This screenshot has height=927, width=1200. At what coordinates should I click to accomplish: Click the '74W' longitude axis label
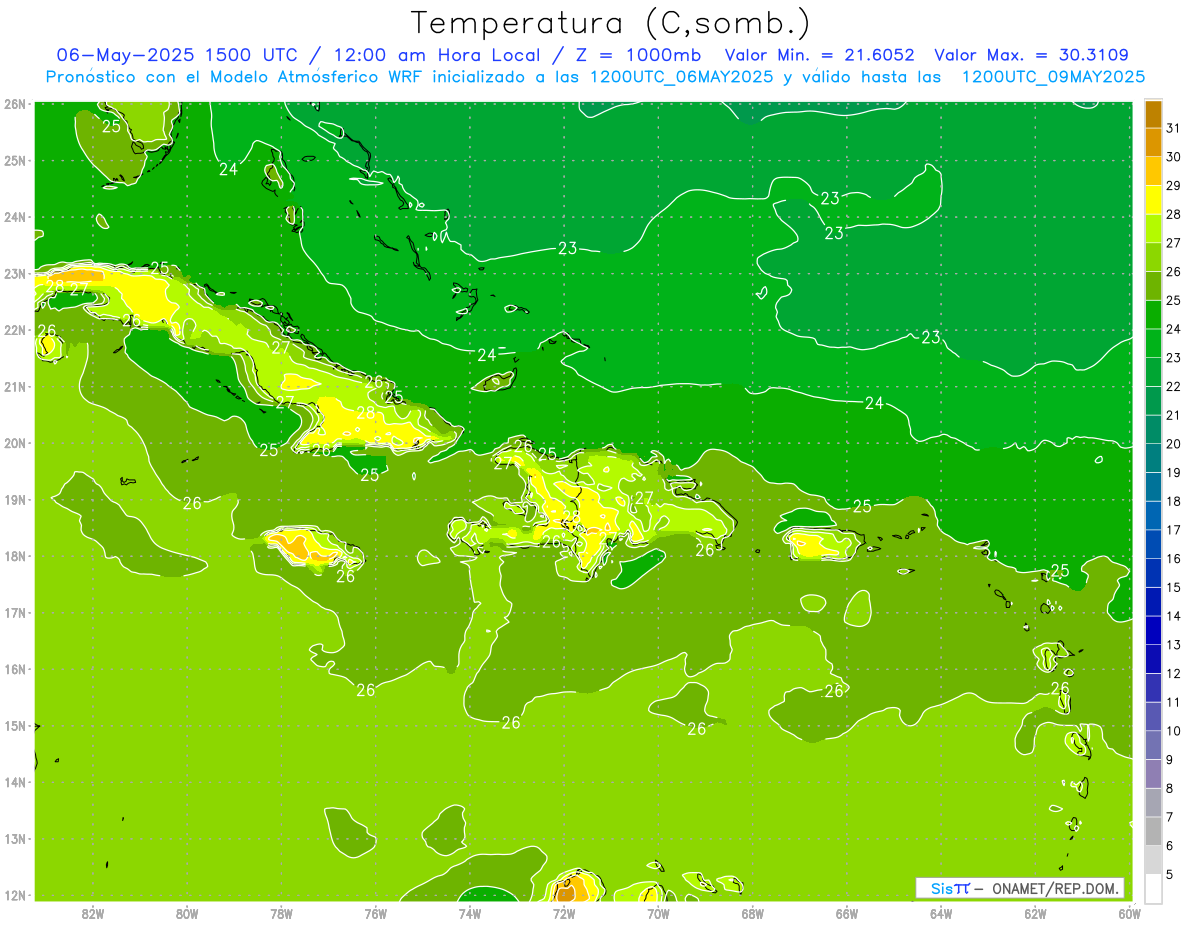[470, 913]
